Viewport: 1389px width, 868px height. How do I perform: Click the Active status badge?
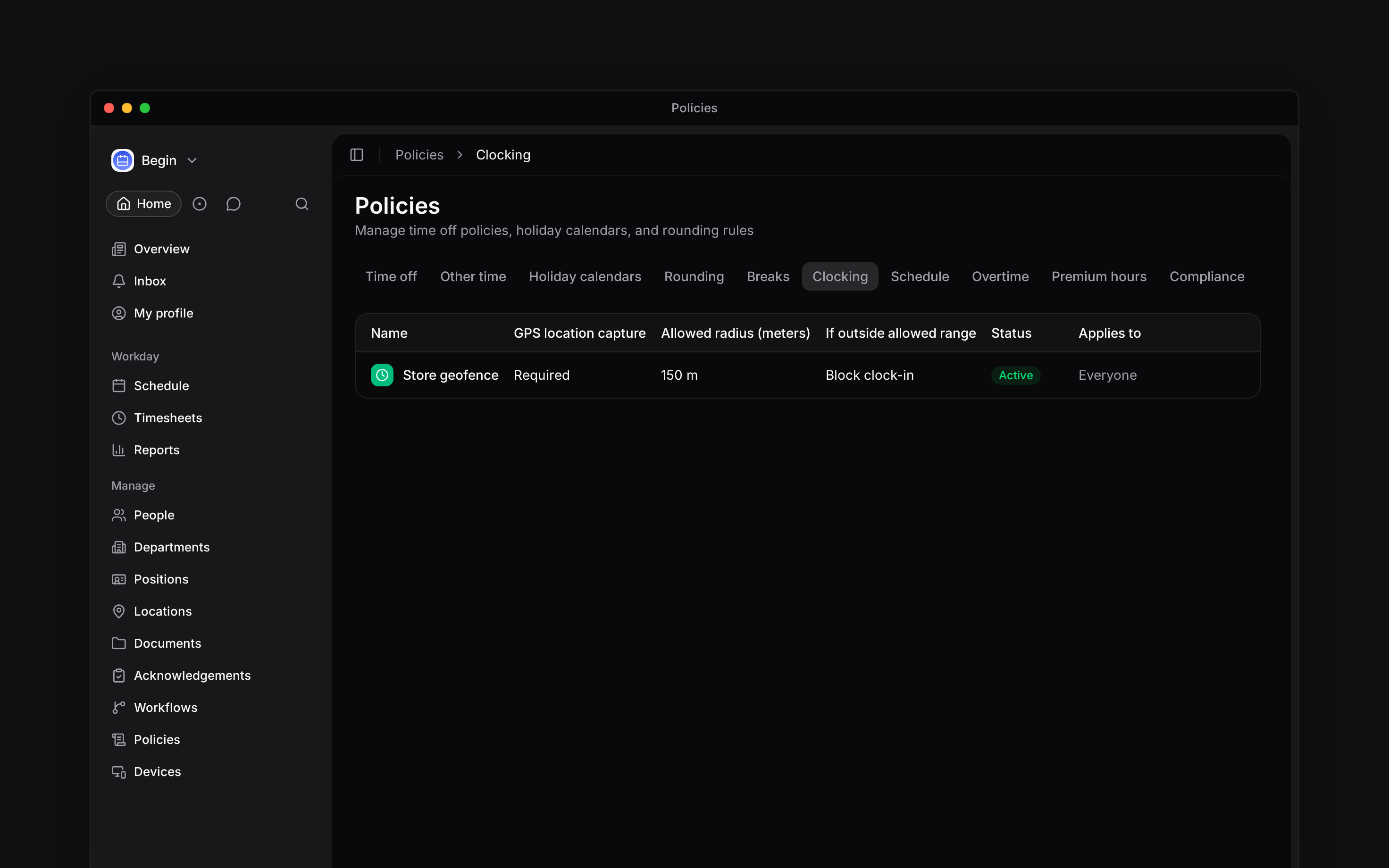tap(1016, 376)
